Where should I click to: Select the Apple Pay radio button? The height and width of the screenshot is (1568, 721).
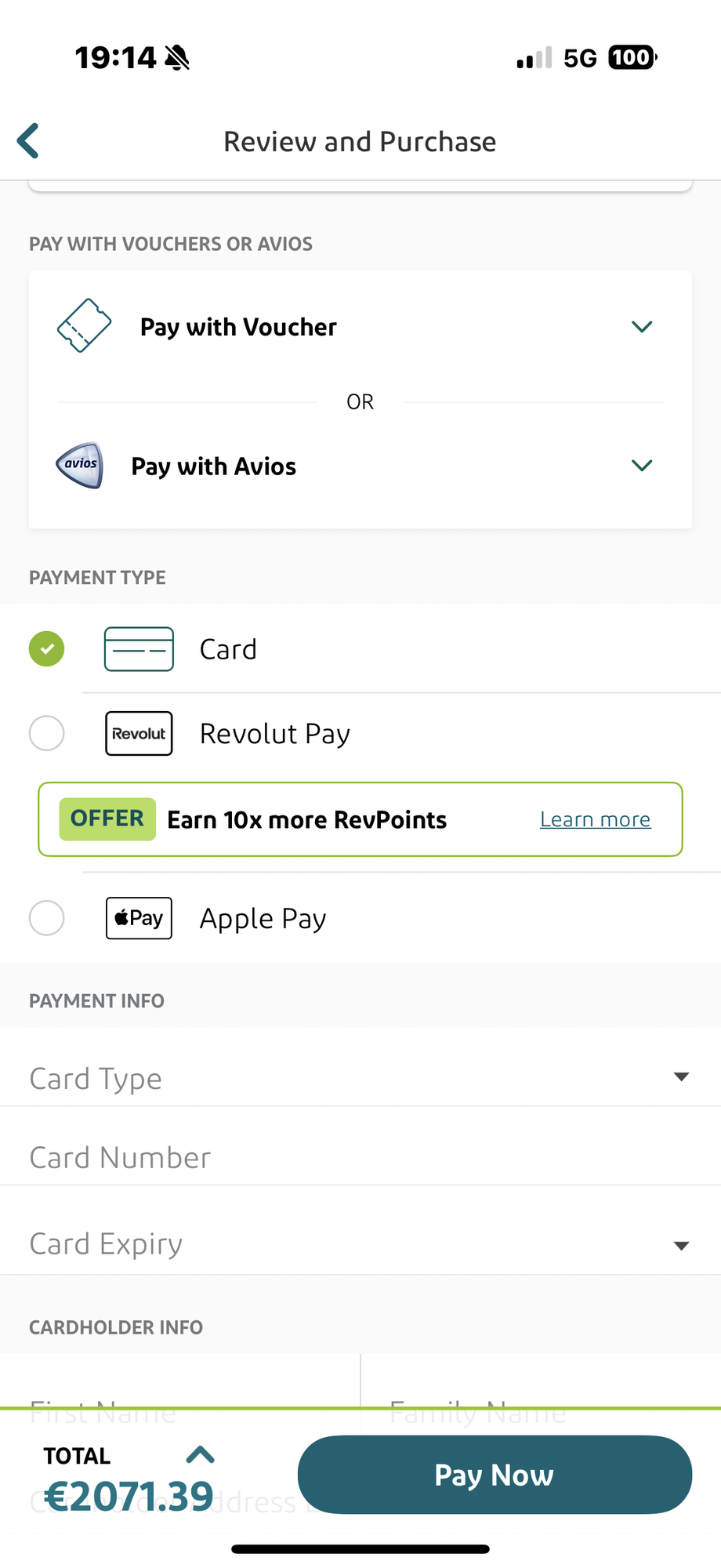coord(47,918)
